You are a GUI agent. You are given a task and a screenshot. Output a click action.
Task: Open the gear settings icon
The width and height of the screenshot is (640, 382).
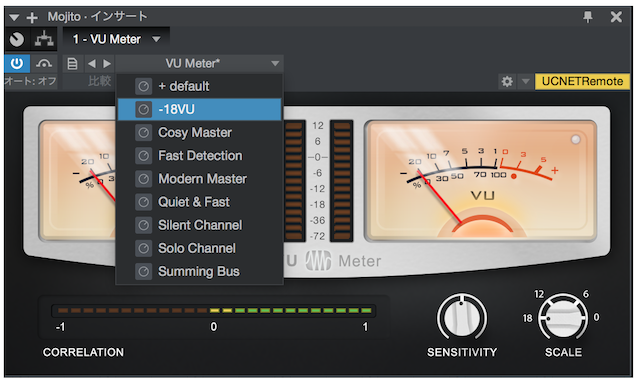(507, 82)
